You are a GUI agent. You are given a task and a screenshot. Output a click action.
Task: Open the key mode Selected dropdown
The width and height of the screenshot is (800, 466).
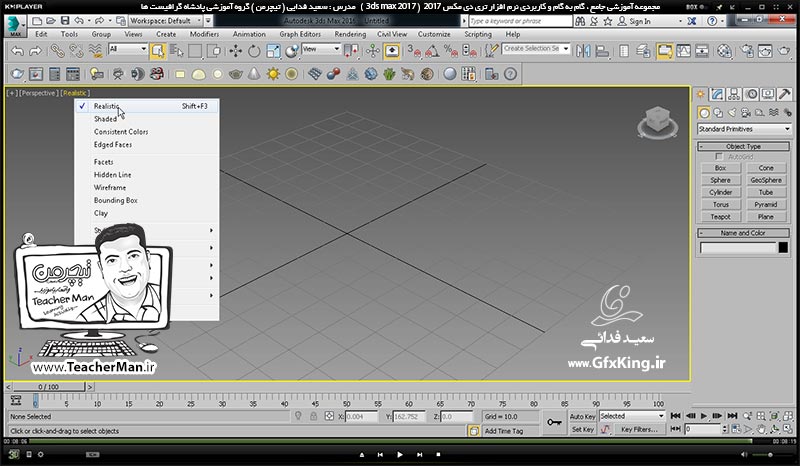coord(632,416)
